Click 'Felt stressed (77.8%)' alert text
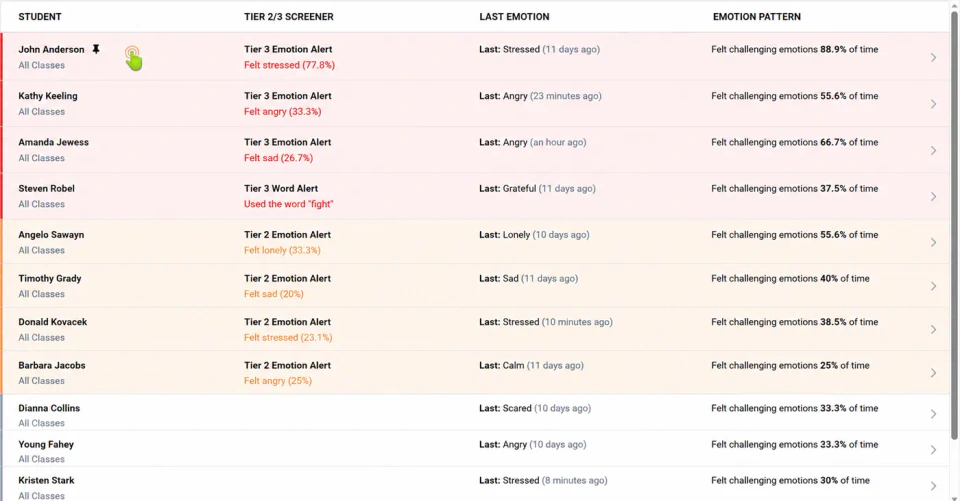The image size is (960, 501). coord(289,65)
